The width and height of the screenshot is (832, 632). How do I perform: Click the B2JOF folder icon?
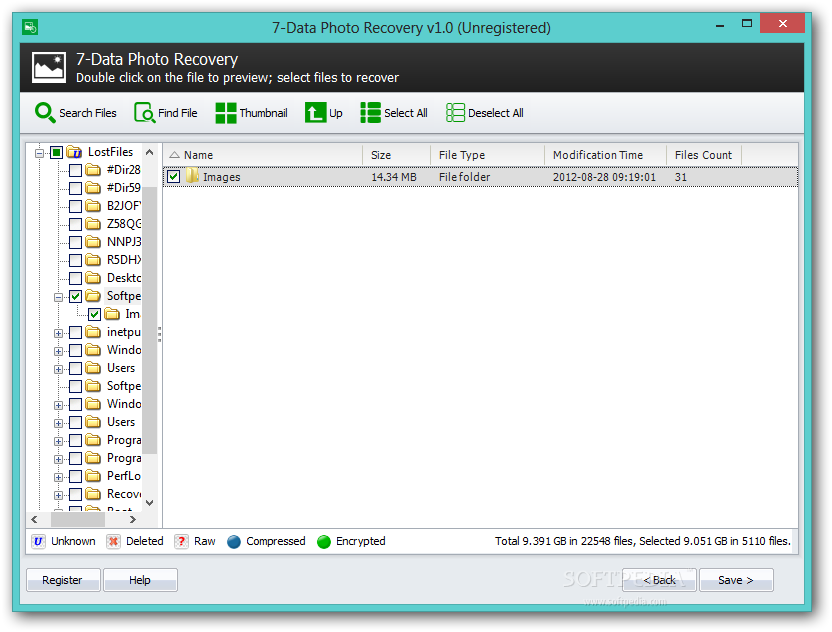click(93, 206)
